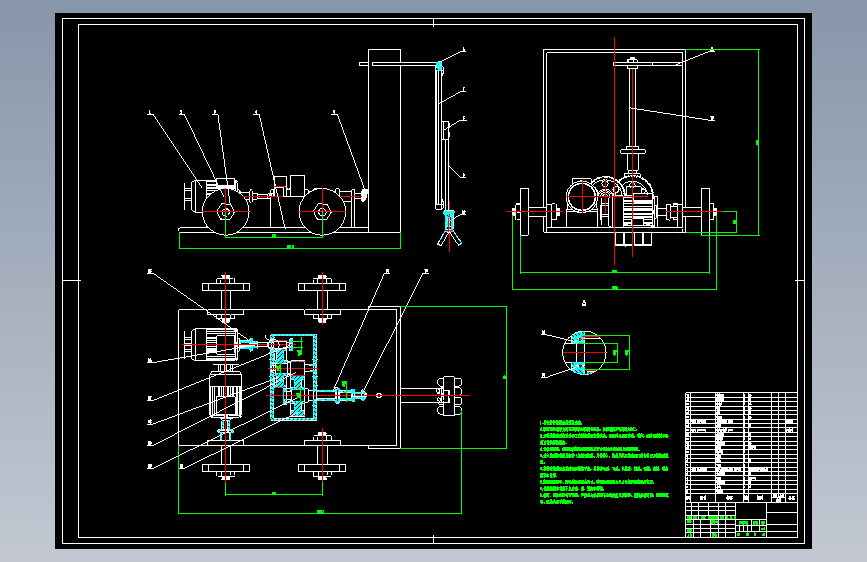
Task: Select the rear wheel in the side elevation view
Action: tap(322, 211)
